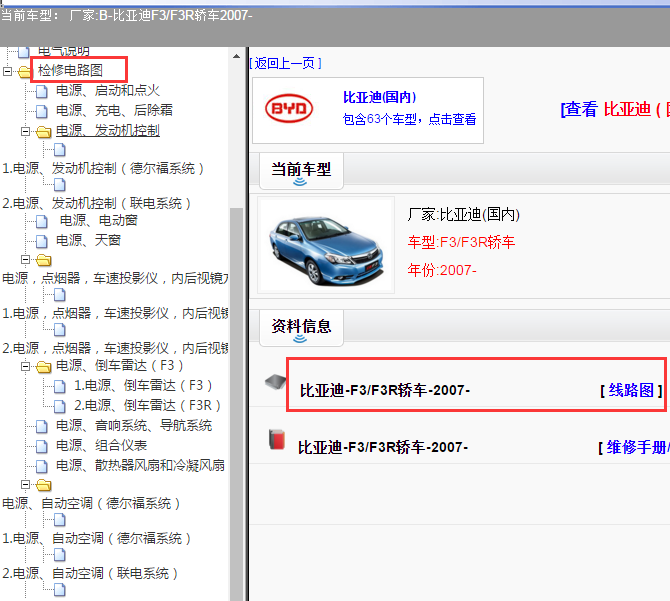Click document icon above 2.电源、发动机控制（联电系统）
Screen dimensions: 670x601
60,185
